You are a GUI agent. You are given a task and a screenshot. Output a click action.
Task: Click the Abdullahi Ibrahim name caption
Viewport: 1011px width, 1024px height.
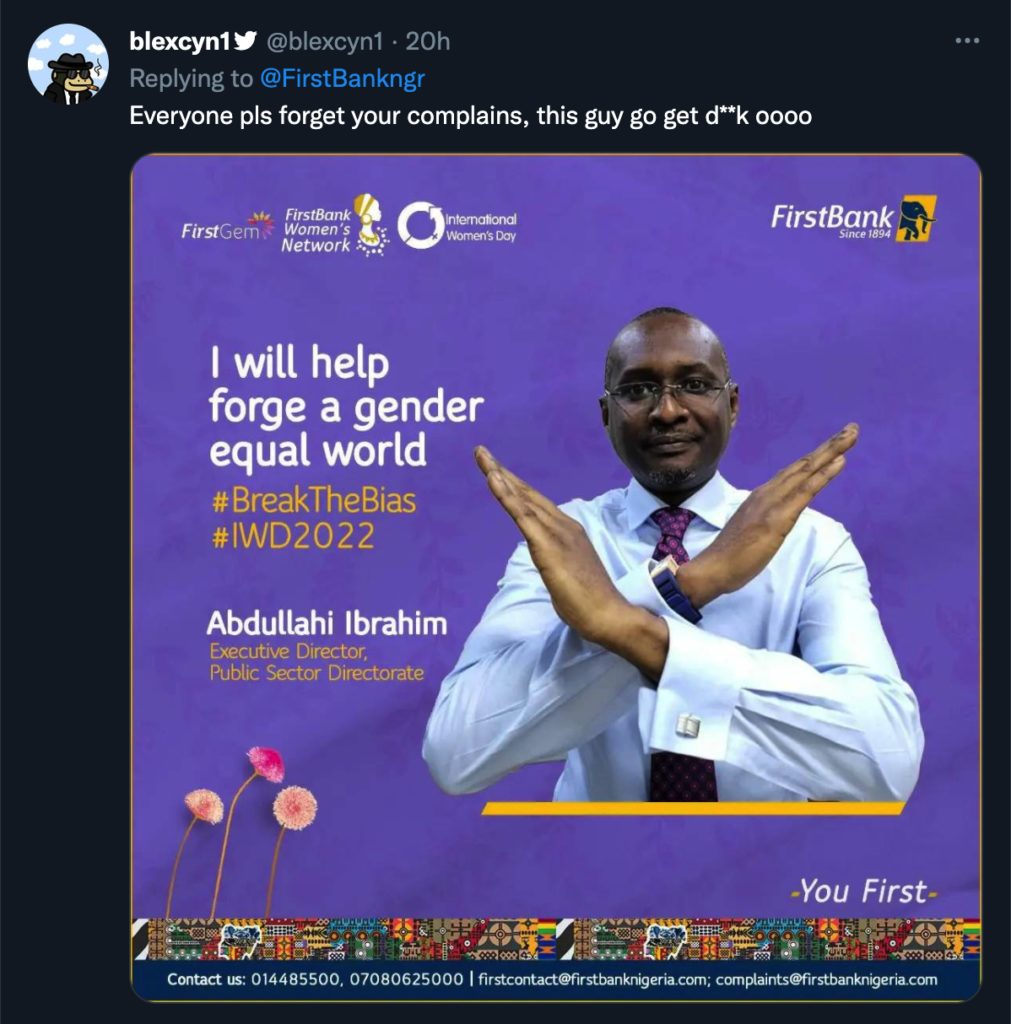click(x=327, y=624)
